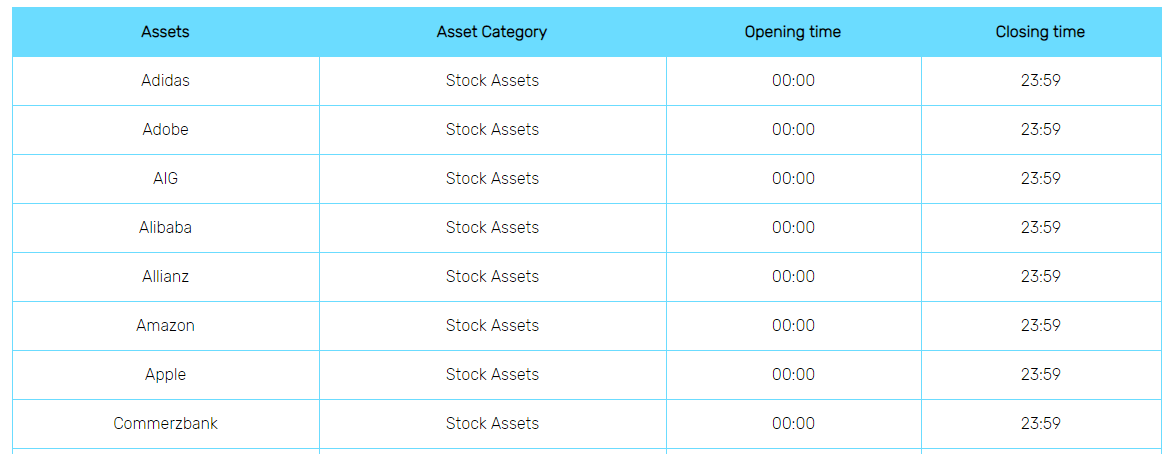Select the 23:59 closing time for Apple
Viewport: 1174px width, 454px height.
coord(1040,375)
